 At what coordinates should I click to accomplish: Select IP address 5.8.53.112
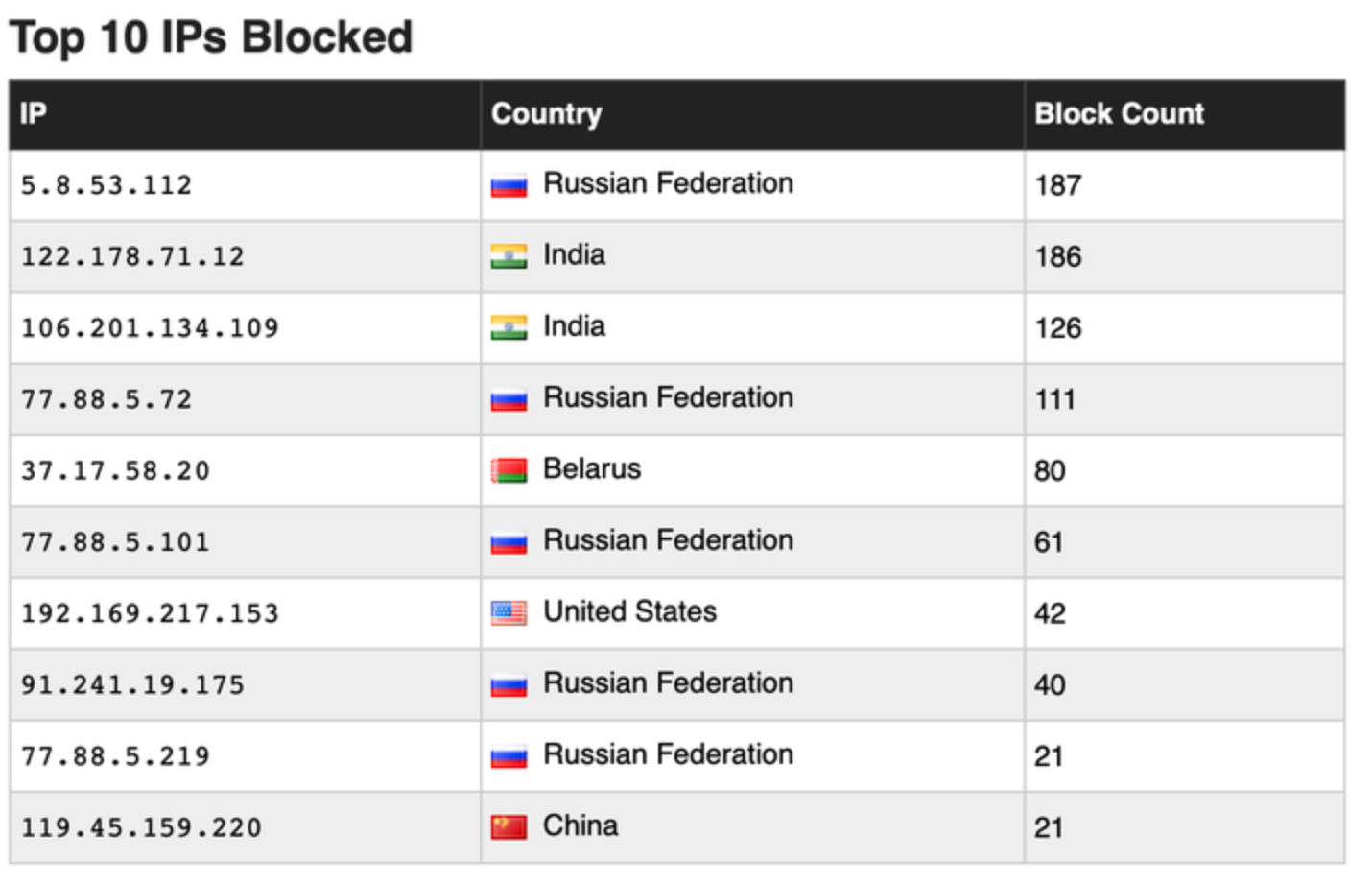click(x=106, y=185)
